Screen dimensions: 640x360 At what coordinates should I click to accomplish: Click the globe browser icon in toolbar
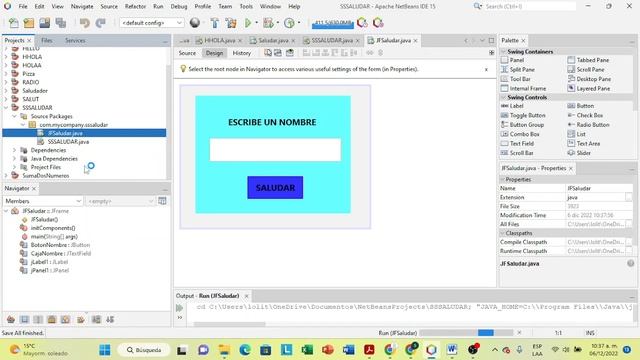coord(195,23)
